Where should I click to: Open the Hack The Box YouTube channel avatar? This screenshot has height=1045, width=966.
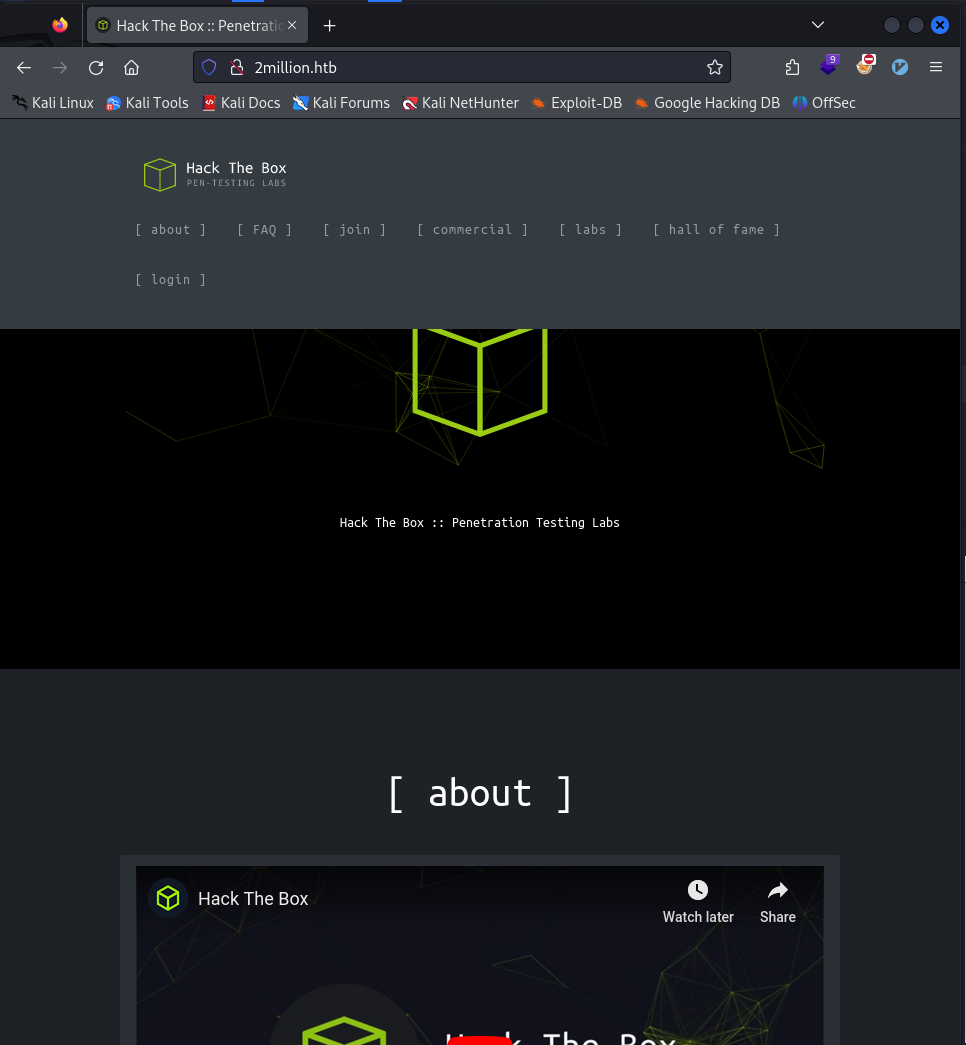168,898
